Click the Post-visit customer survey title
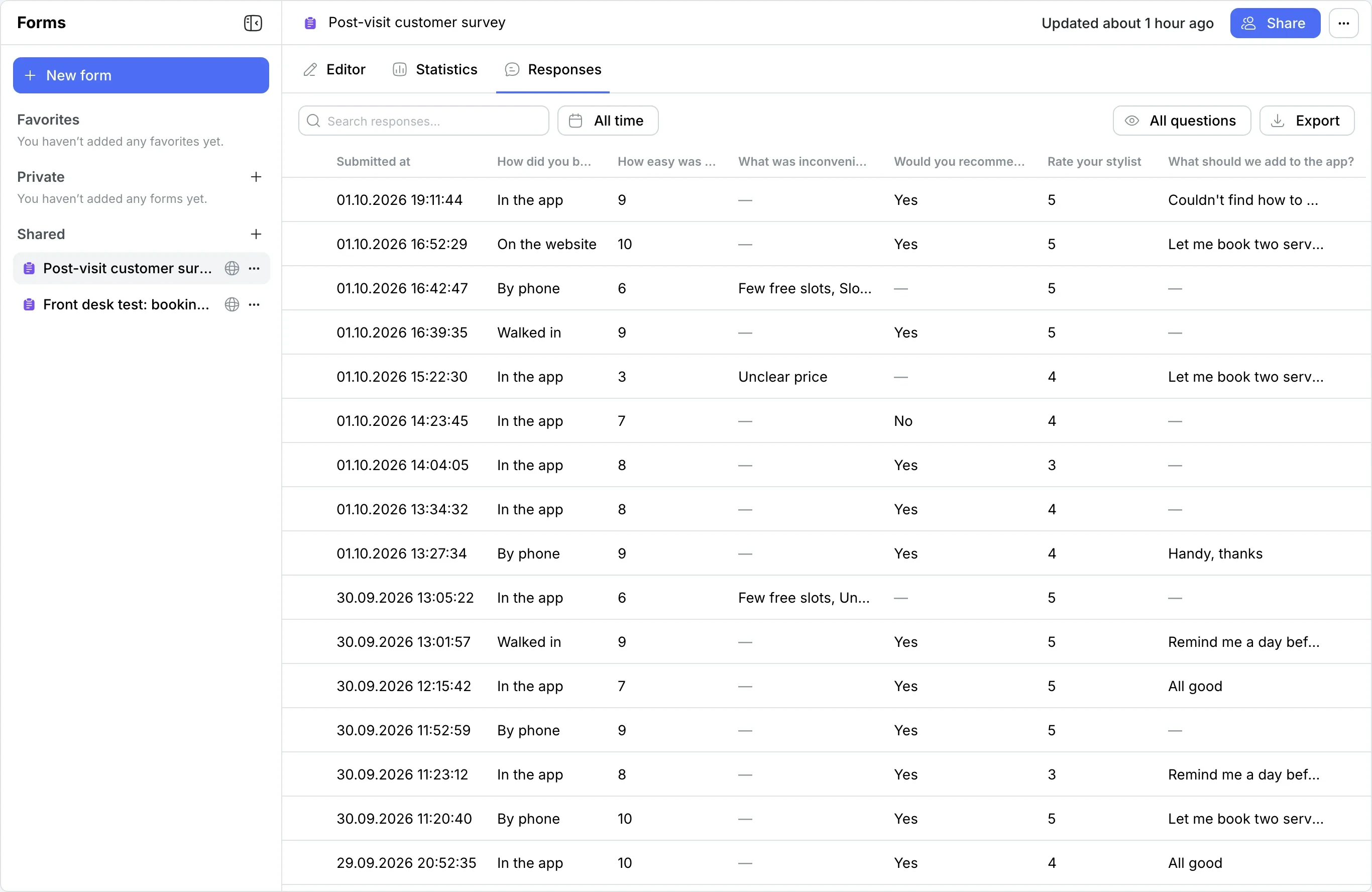1372x892 pixels. point(416,23)
